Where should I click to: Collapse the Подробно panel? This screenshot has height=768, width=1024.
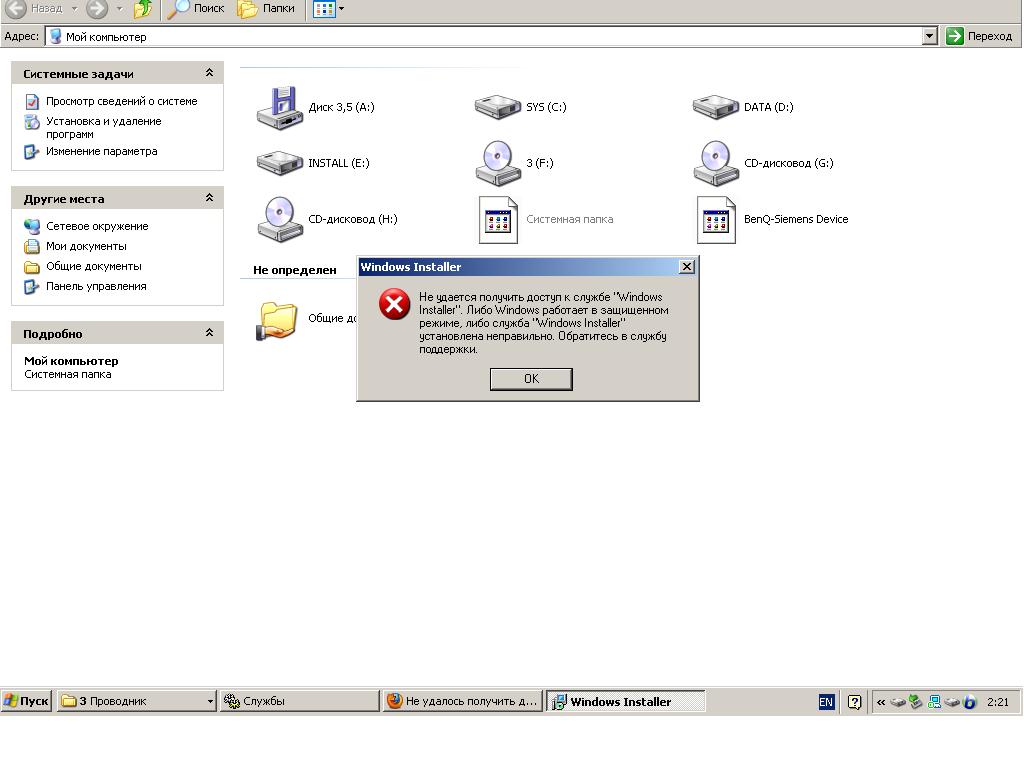(209, 333)
